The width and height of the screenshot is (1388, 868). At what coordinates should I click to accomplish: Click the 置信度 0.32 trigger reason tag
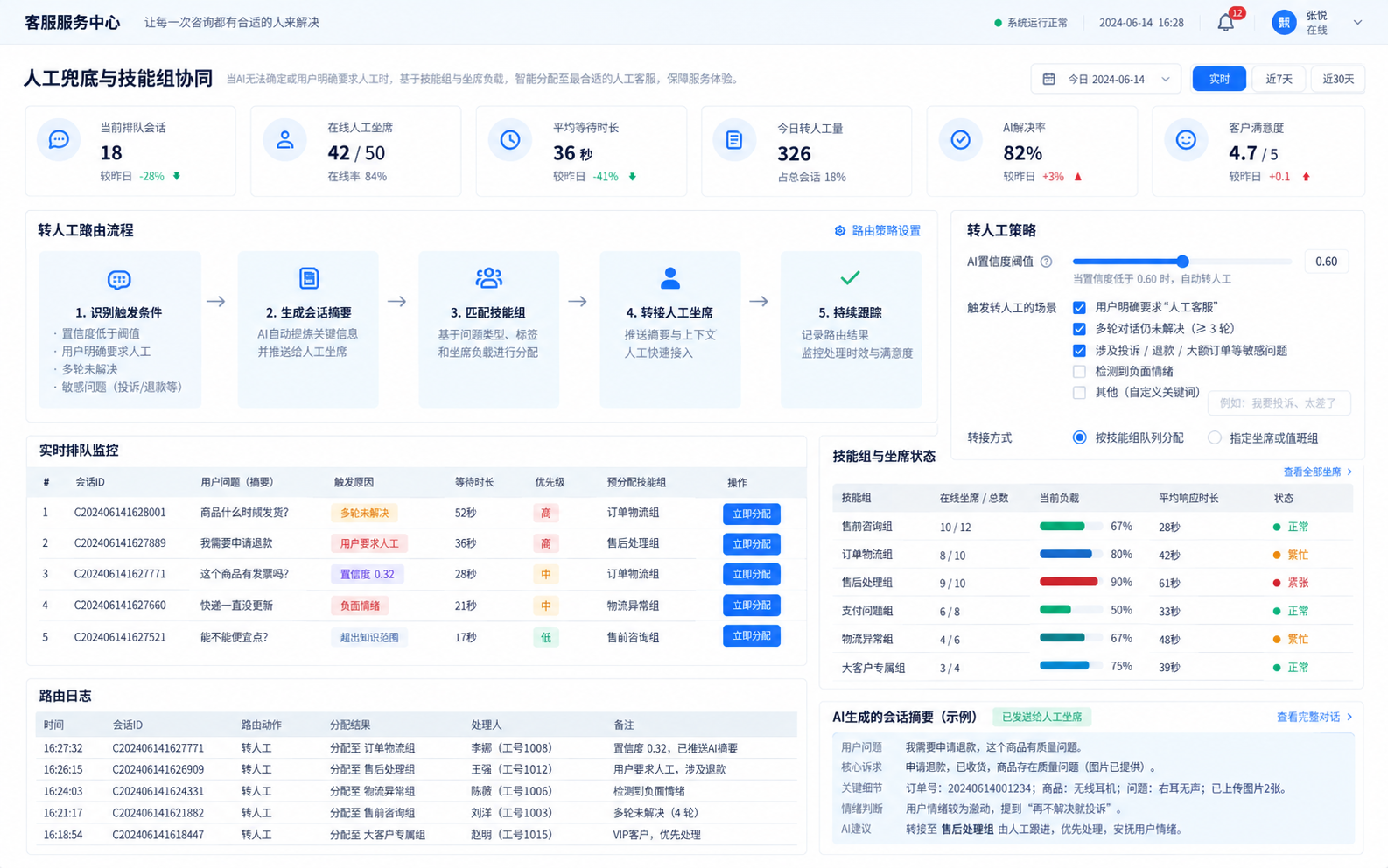pos(367,575)
